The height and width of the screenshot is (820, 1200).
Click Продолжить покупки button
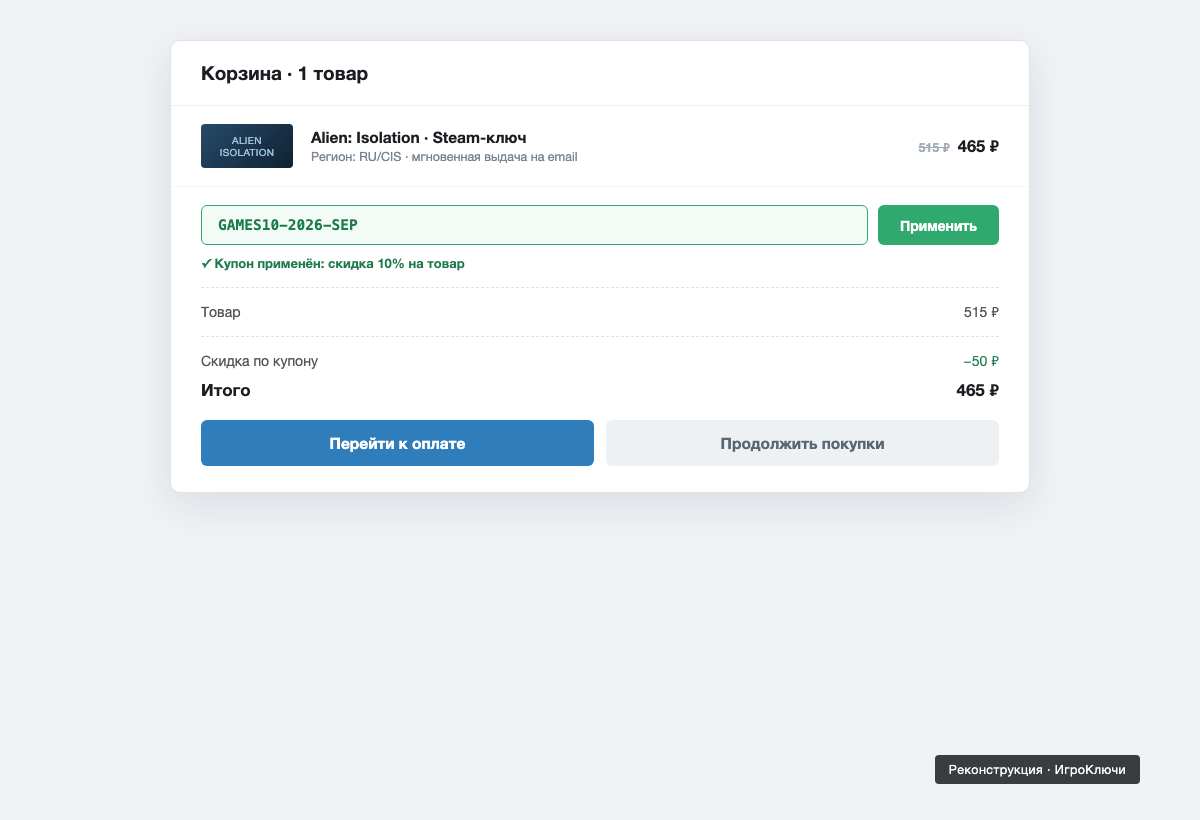pos(802,443)
